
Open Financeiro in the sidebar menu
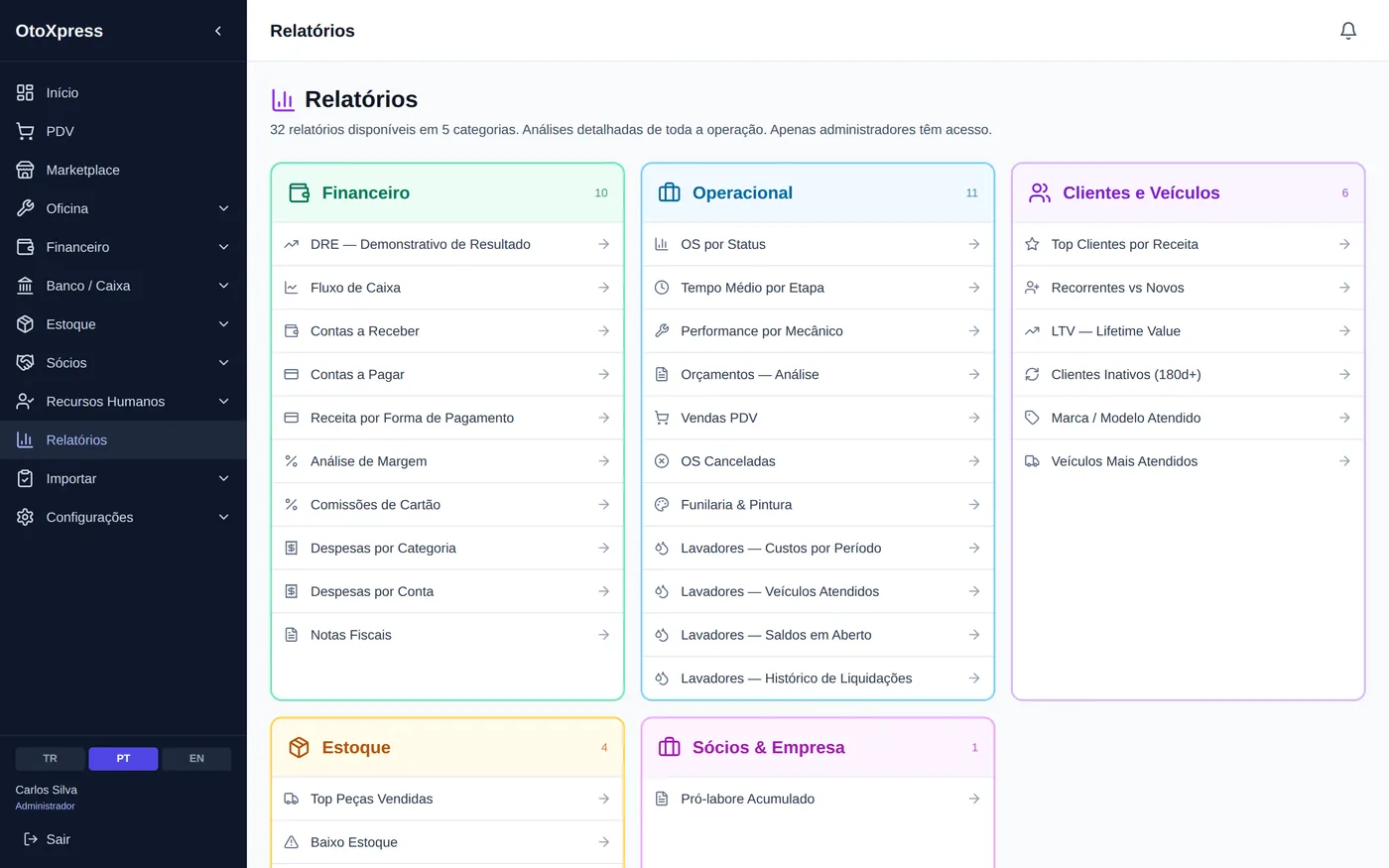coord(123,247)
